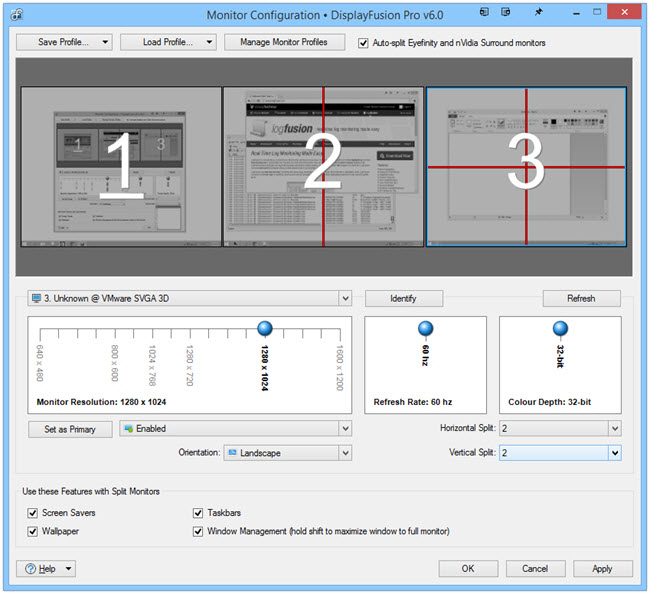The image size is (650, 594).
Task: Toggle the Taskbars checkbox
Action: (198, 513)
